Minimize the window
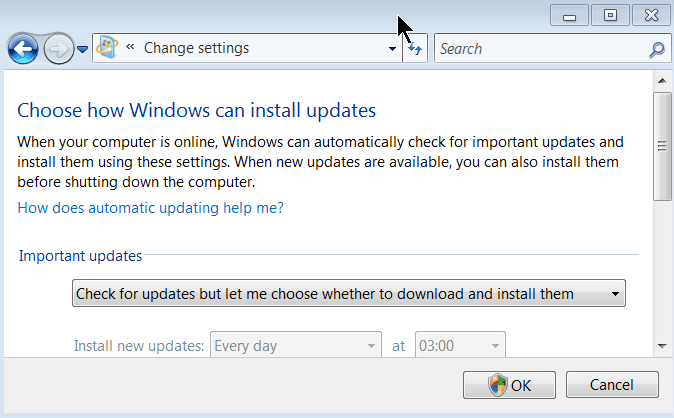Screen dimensions: 674x418 click(569, 15)
